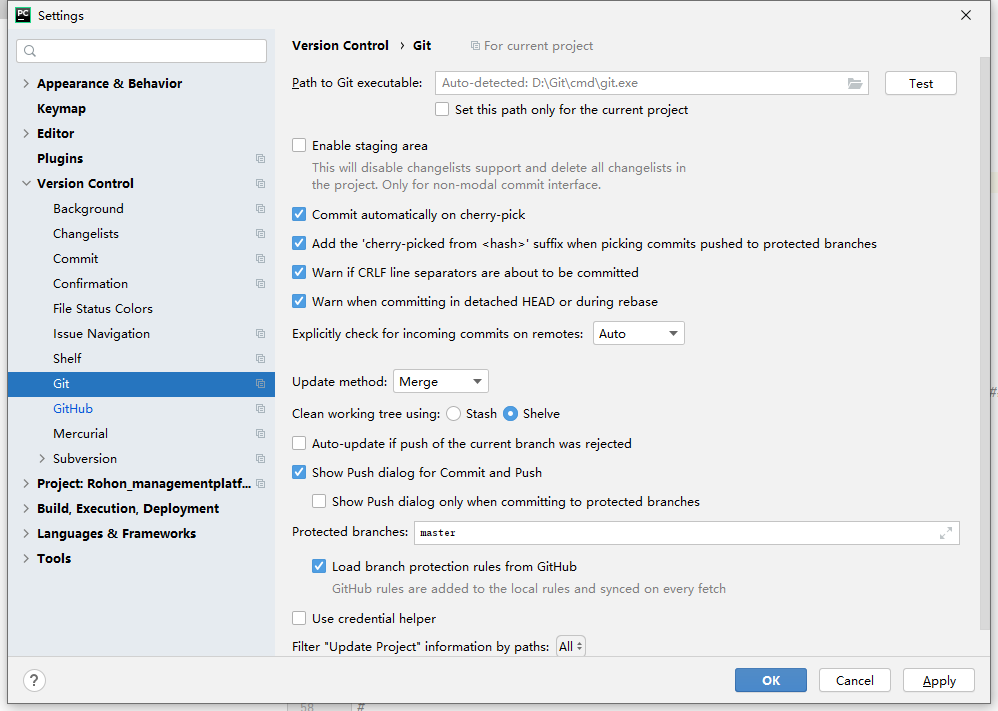
Task: Uncheck 'Commit automatically on cherry-pick'
Action: pos(299,215)
